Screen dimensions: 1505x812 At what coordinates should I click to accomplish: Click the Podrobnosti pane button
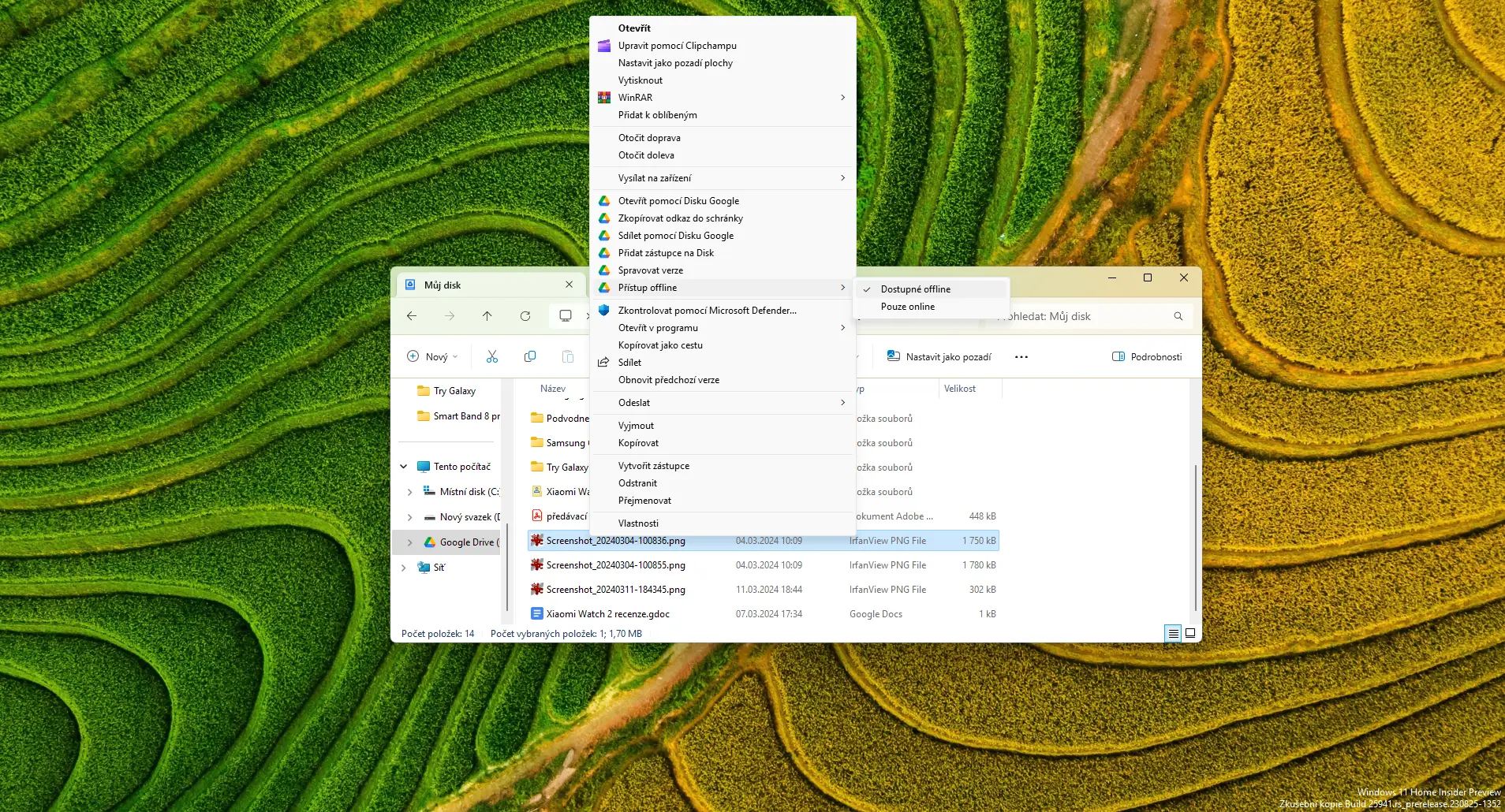tap(1147, 357)
